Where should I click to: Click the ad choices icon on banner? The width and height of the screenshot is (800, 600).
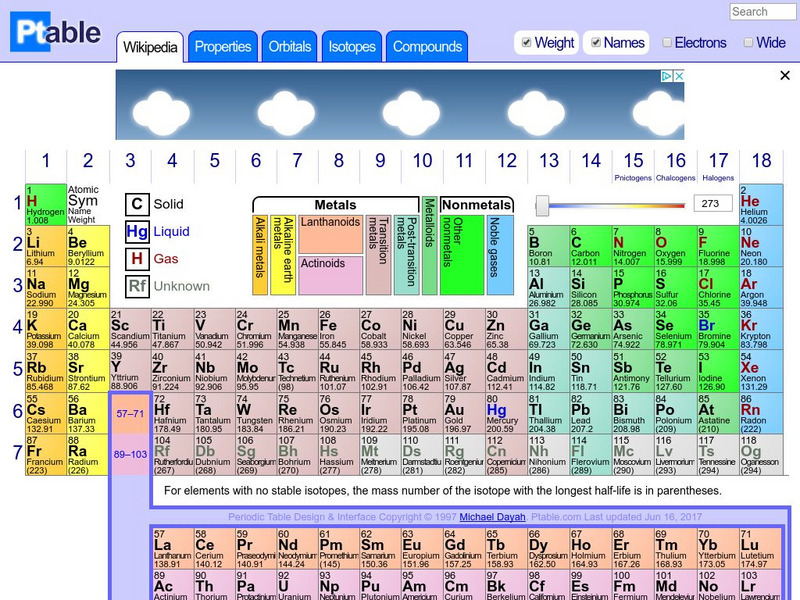pyautogui.click(x=667, y=76)
